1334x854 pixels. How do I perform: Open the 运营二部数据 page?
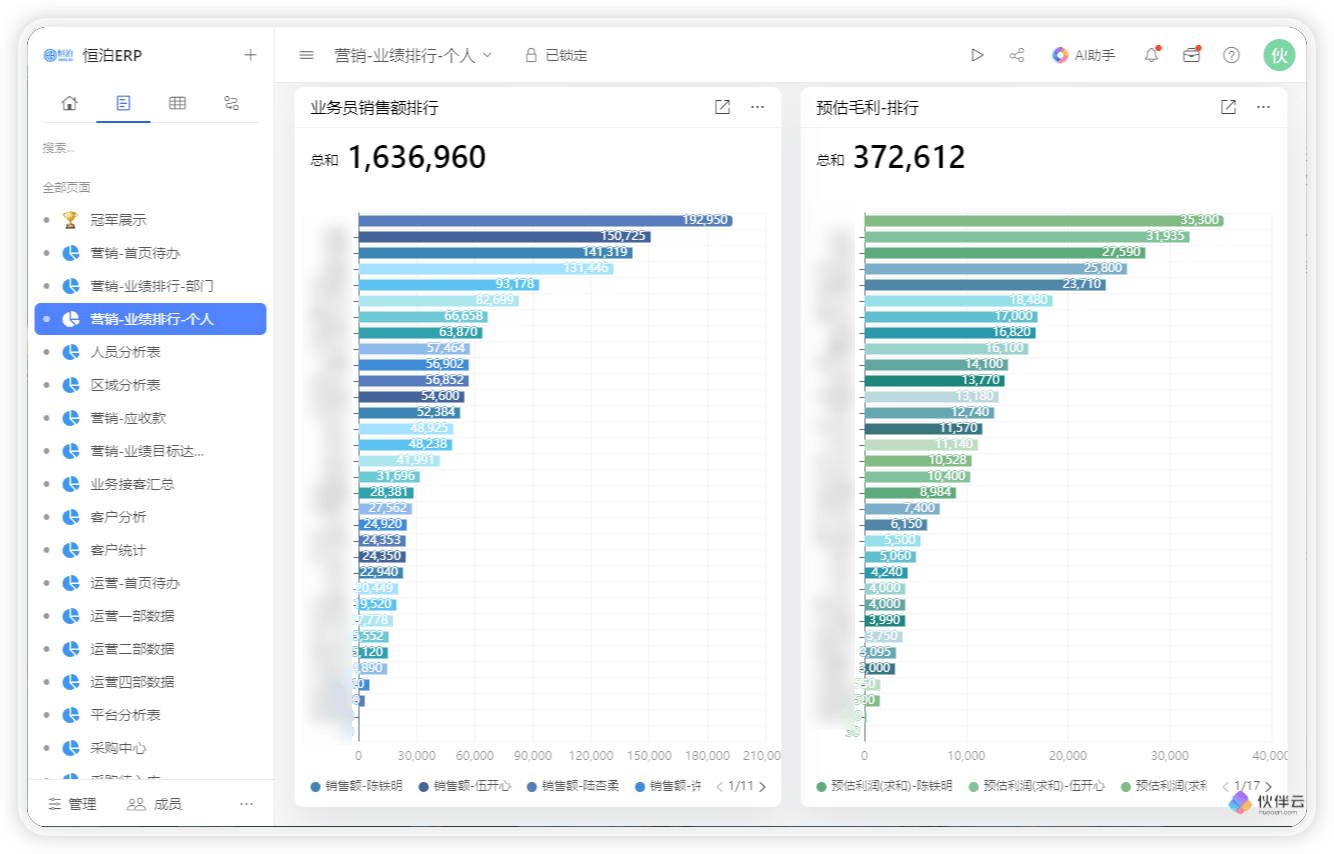150,649
